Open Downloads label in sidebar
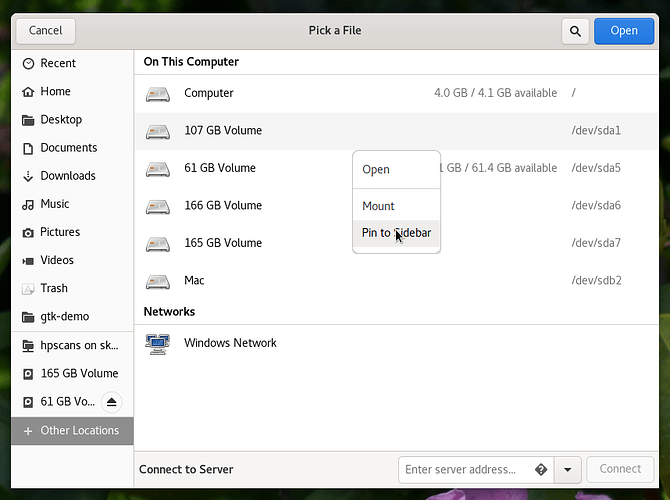670x500 pixels. 68,176
